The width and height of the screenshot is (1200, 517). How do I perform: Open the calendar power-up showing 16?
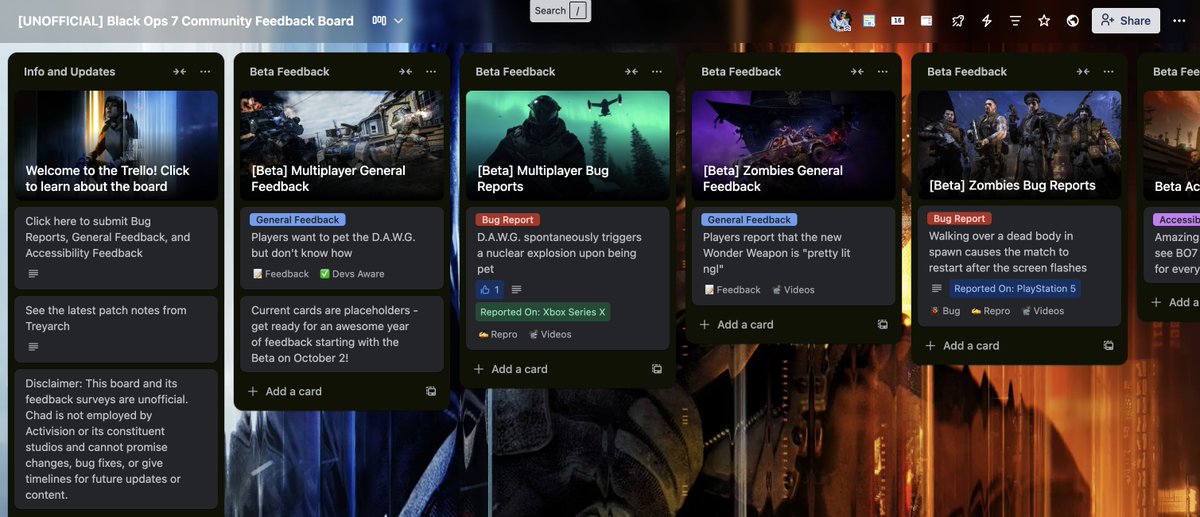click(x=898, y=21)
